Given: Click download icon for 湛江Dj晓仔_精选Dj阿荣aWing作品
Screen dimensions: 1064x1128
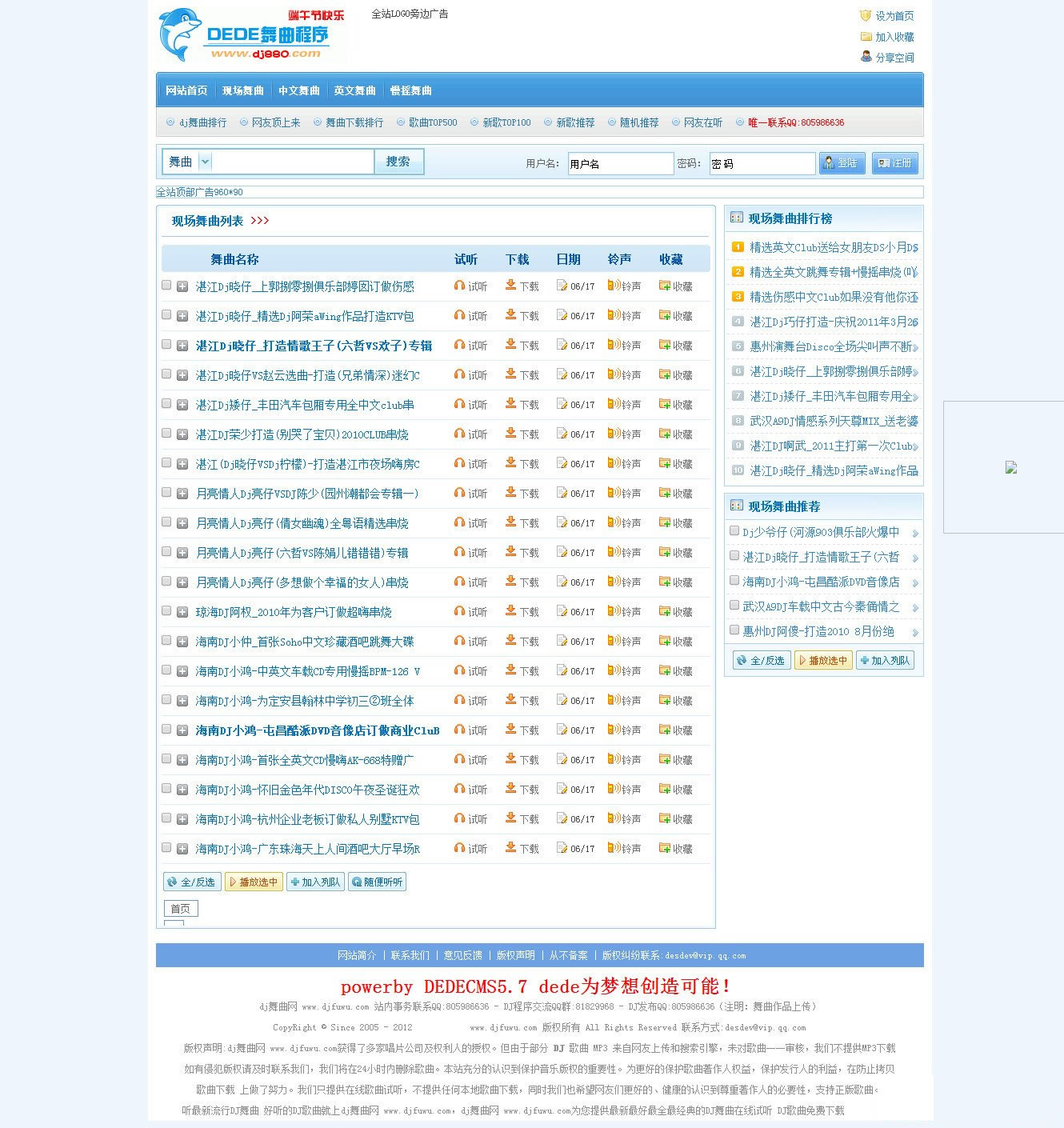Looking at the screenshot, I should [510, 315].
